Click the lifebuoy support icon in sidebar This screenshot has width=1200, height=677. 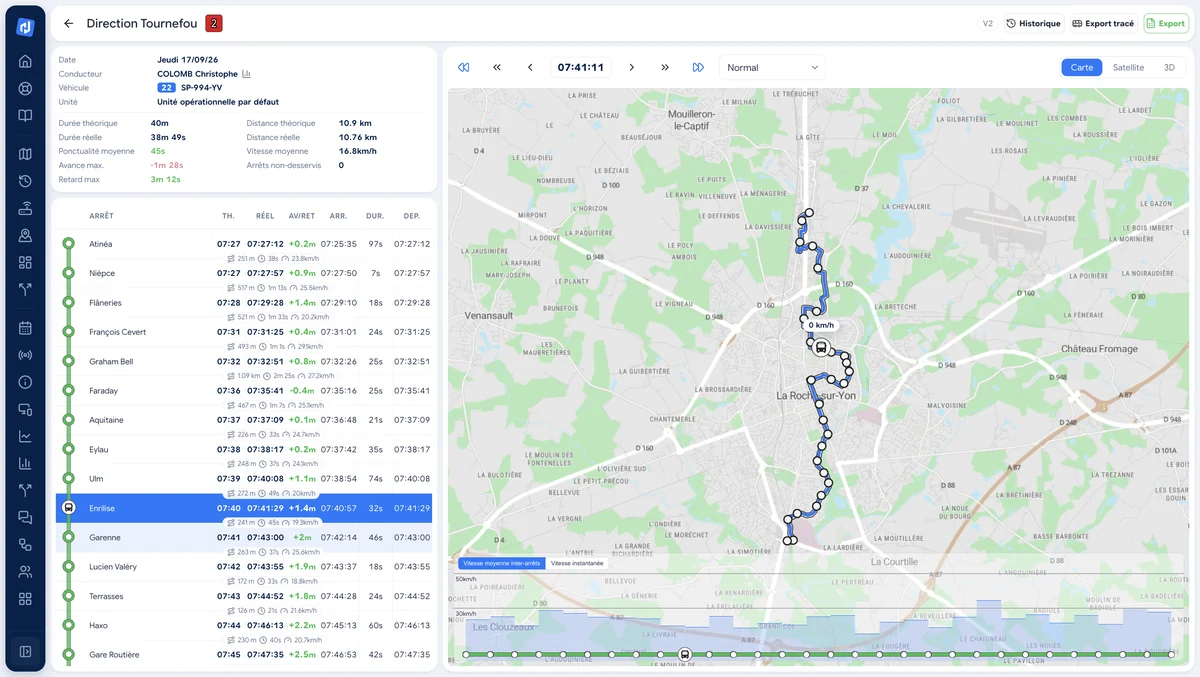click(x=25, y=88)
